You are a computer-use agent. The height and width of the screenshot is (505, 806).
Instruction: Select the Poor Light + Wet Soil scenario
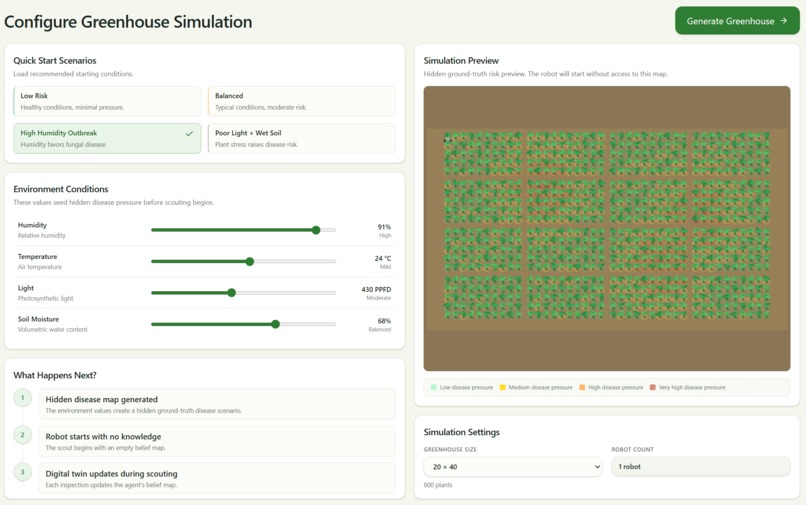(302, 138)
